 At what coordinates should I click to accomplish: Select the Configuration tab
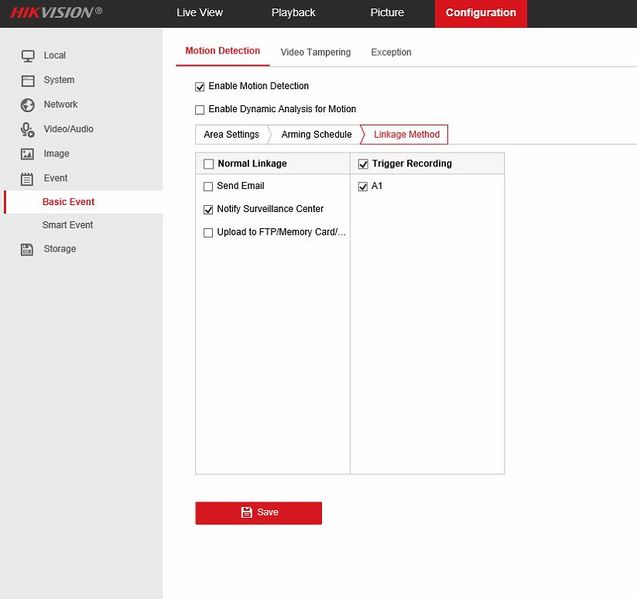(481, 14)
